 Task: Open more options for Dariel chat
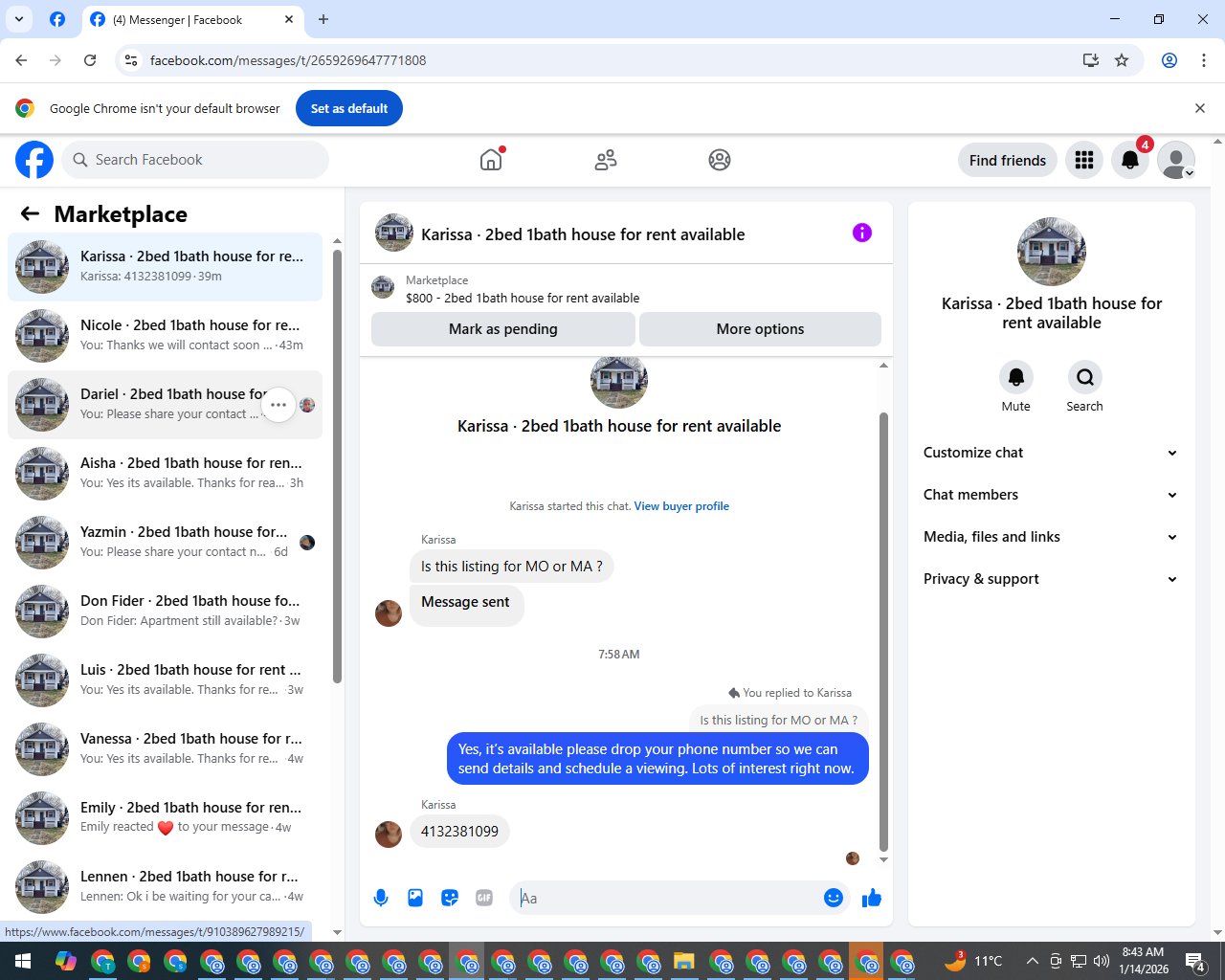tap(278, 405)
